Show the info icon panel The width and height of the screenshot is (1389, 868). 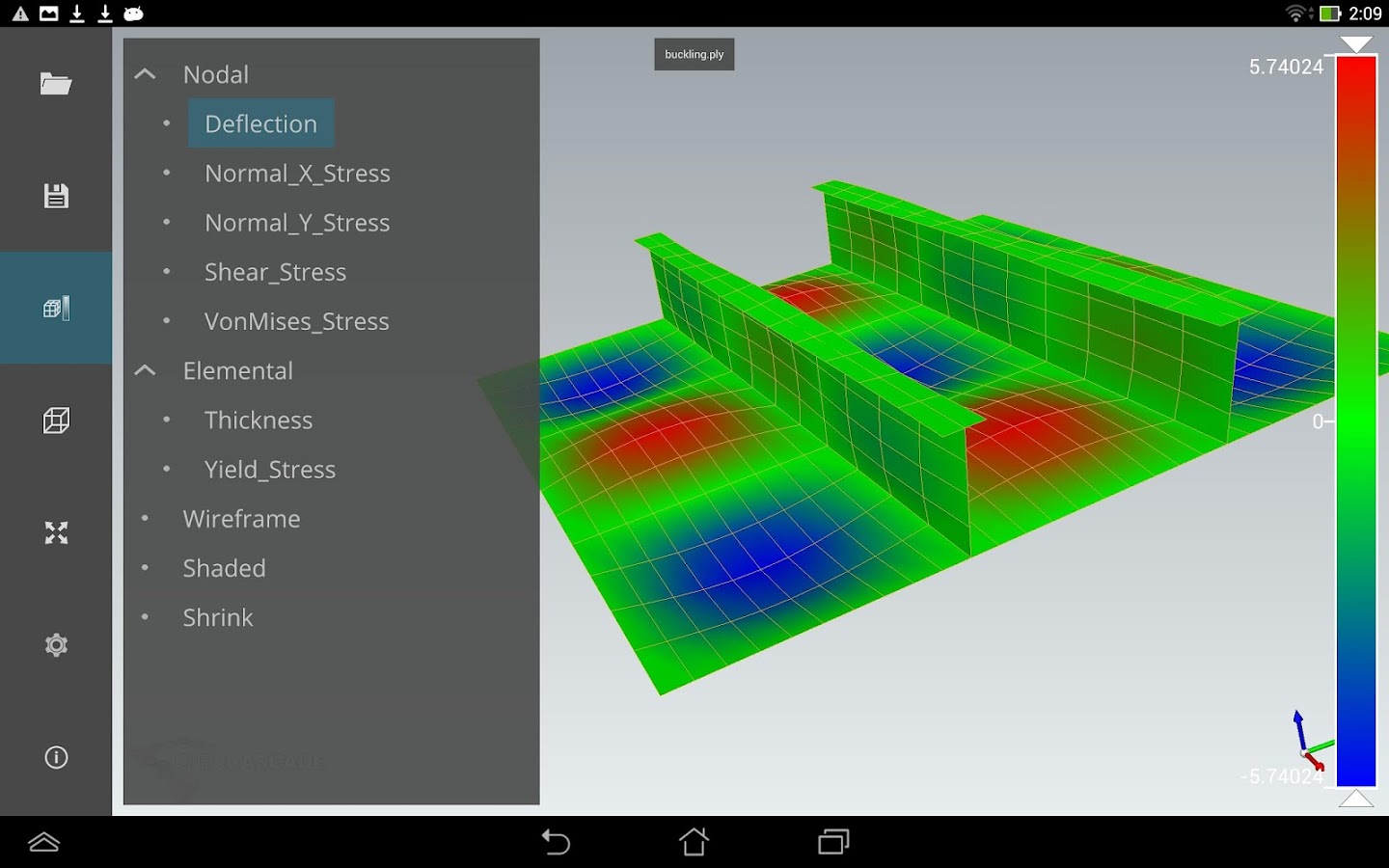tap(56, 757)
